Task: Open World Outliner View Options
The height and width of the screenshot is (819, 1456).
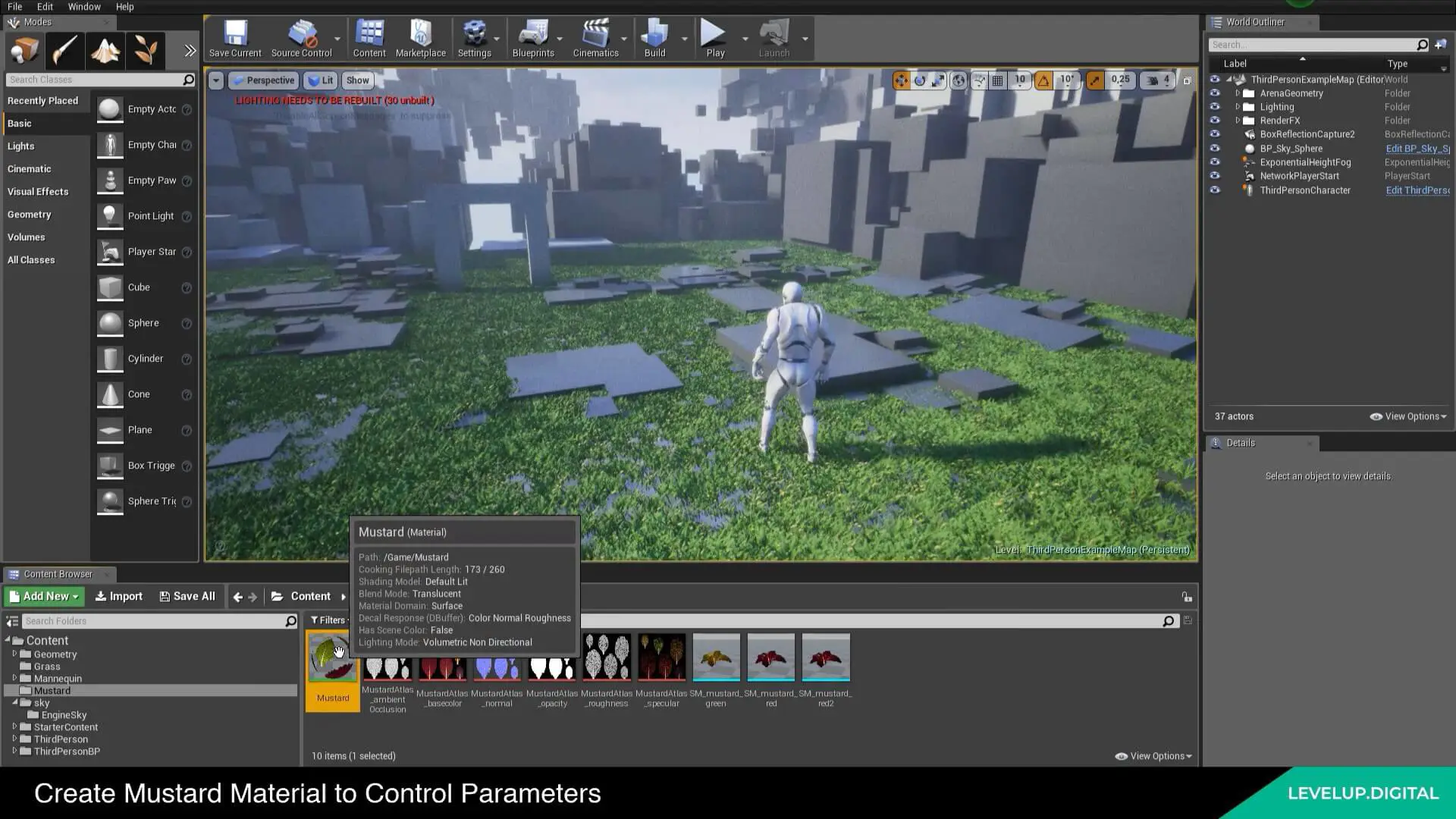Action: click(1408, 416)
